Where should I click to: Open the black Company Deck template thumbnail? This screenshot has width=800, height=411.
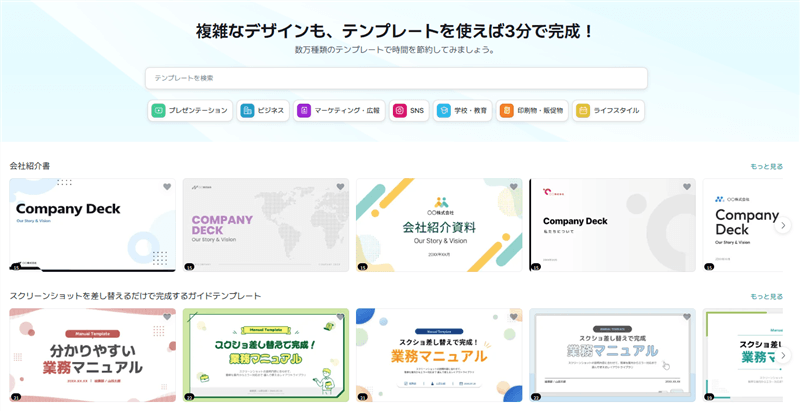92,225
